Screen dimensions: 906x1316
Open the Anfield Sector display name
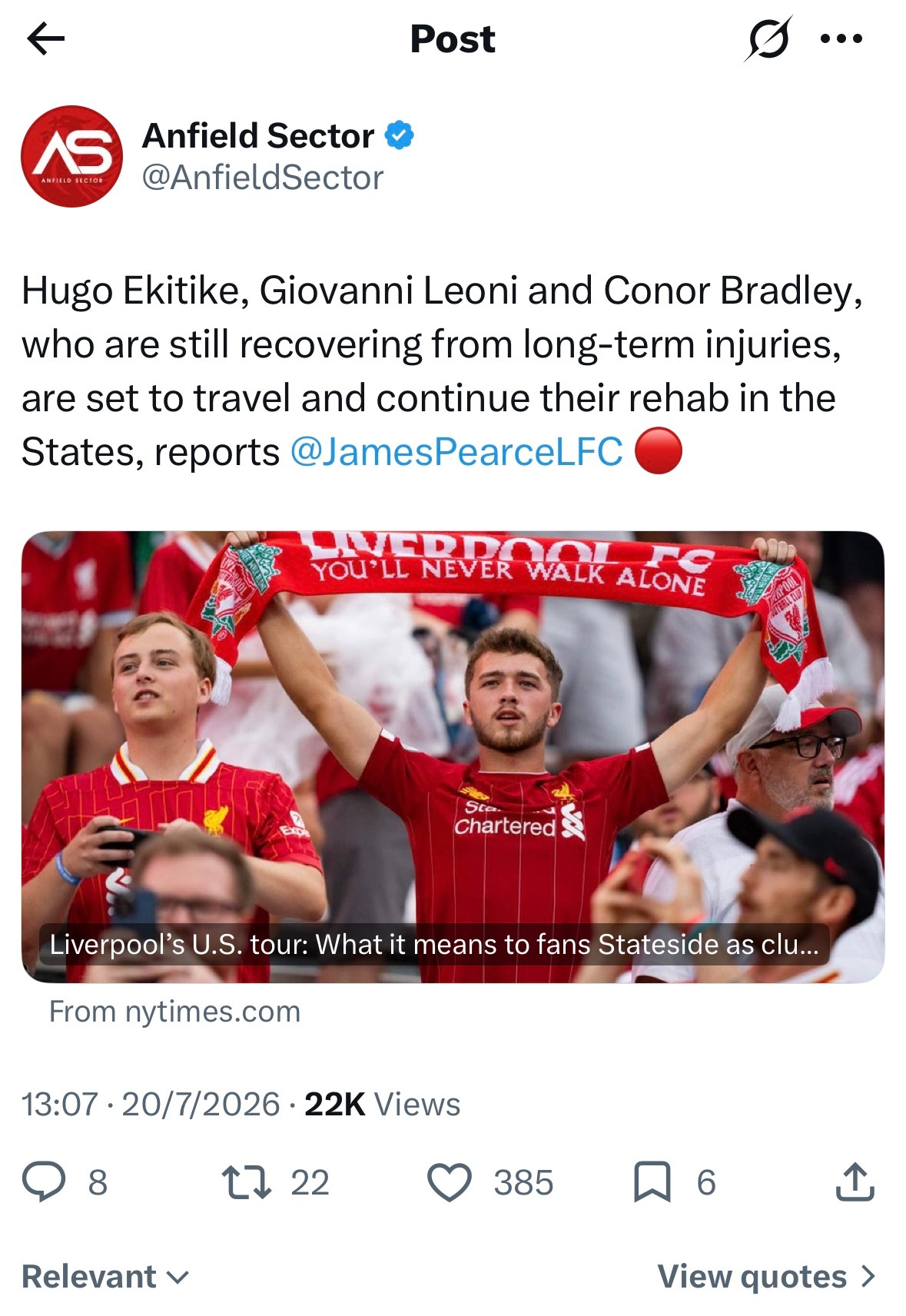pyautogui.click(x=258, y=136)
